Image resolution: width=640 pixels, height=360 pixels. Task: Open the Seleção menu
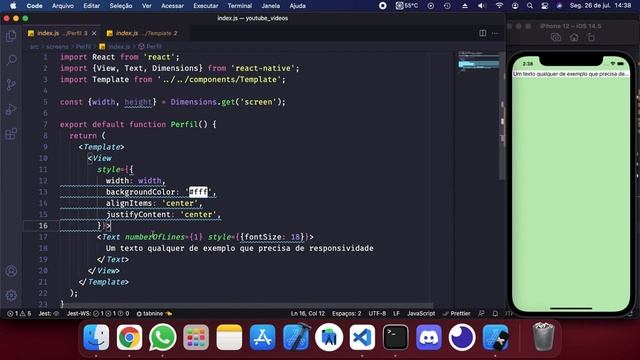[x=121, y=6]
